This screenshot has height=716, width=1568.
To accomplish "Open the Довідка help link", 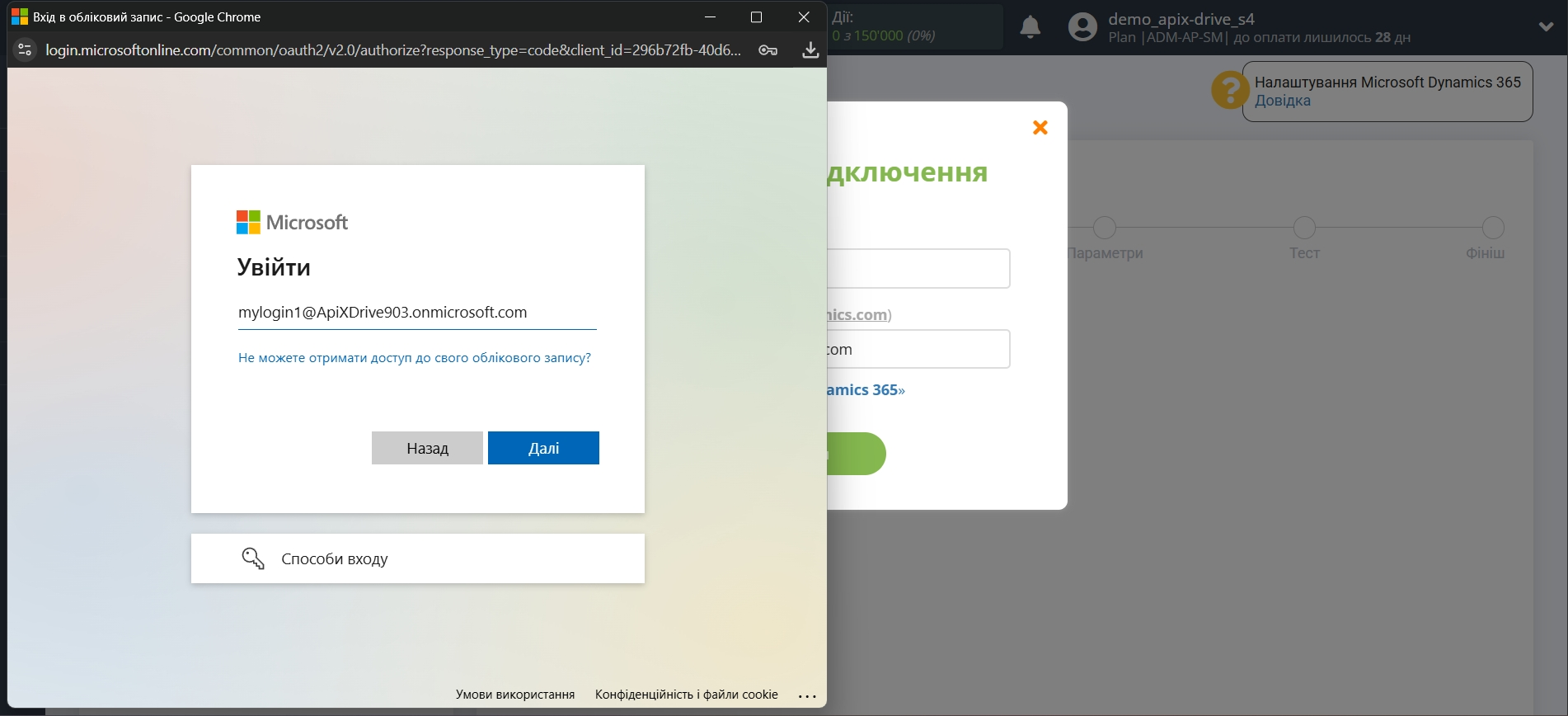I will (1283, 101).
